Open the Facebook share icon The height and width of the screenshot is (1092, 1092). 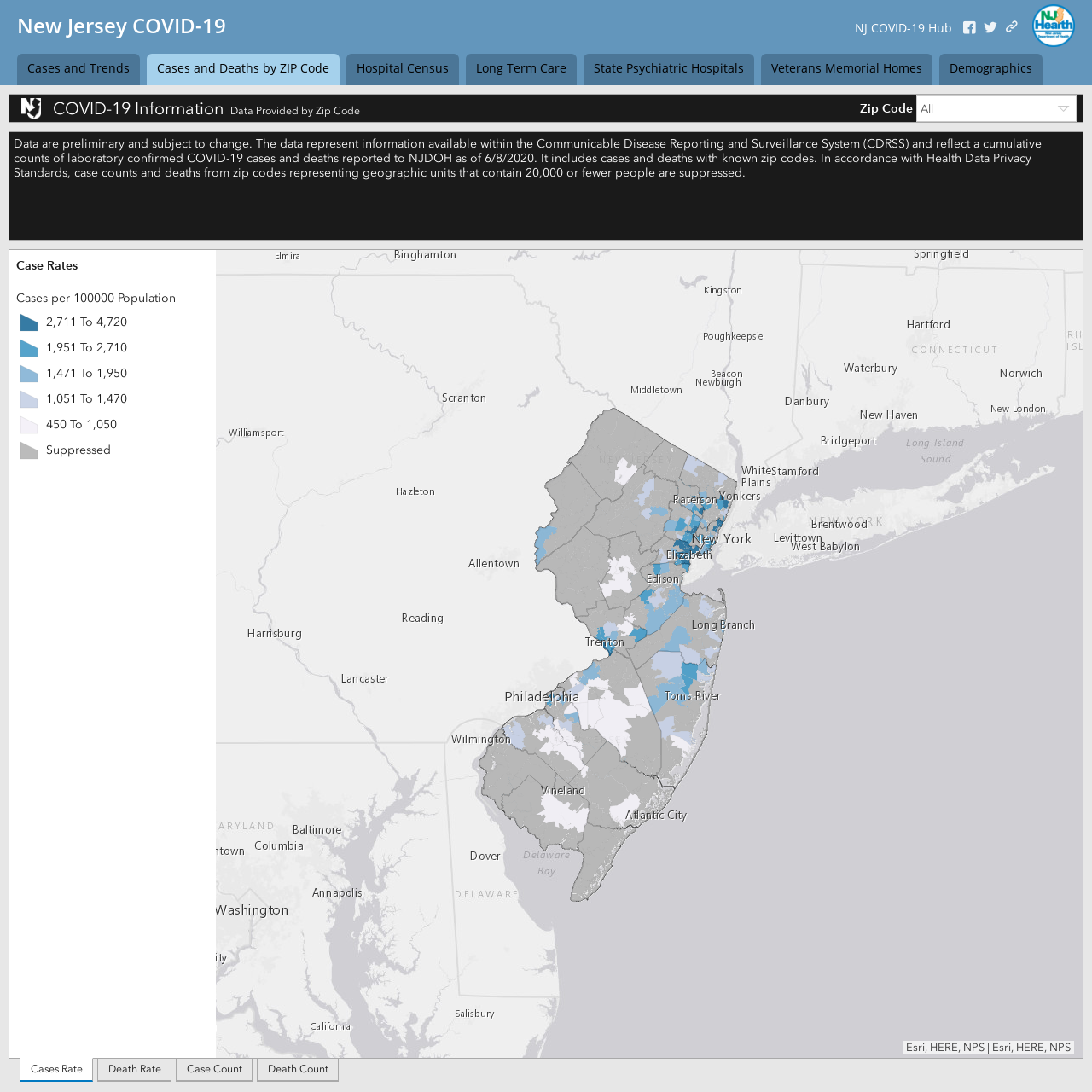click(969, 27)
